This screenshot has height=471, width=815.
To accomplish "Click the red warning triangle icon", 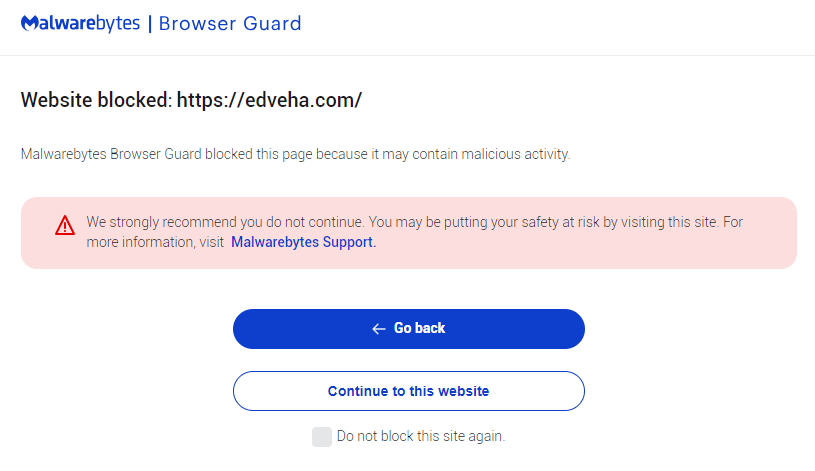I will pyautogui.click(x=65, y=225).
